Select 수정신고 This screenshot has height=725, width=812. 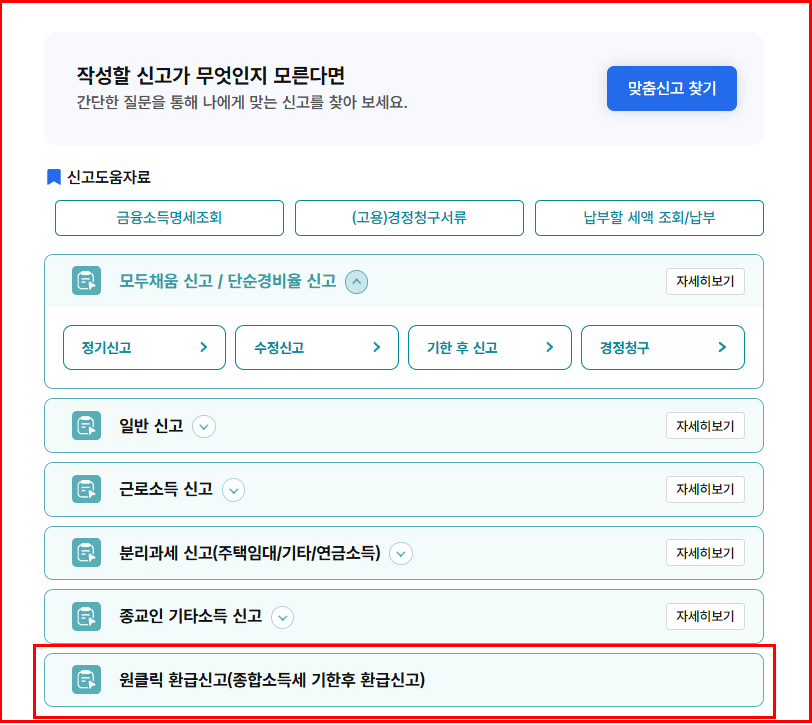317,347
